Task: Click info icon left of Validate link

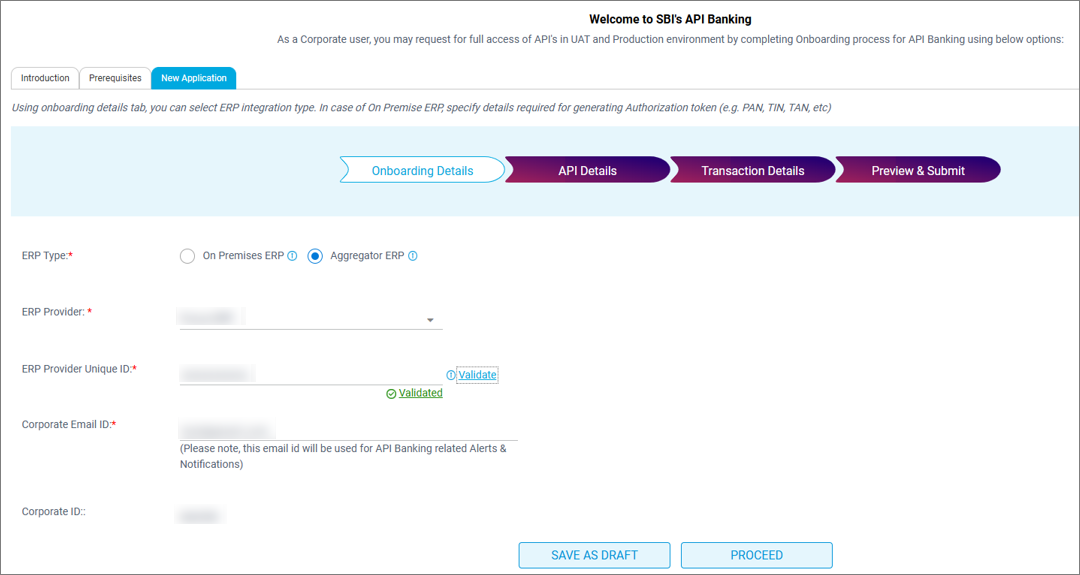Action: click(x=451, y=375)
